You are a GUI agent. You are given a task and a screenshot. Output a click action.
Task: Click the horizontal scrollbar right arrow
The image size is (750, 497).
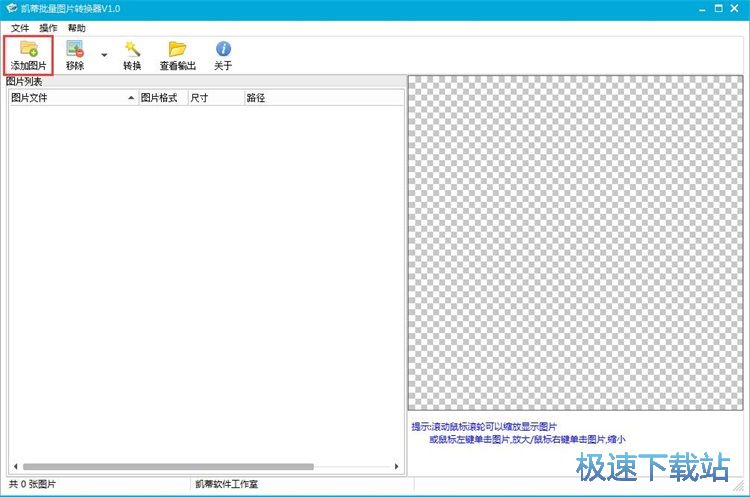click(x=396, y=466)
